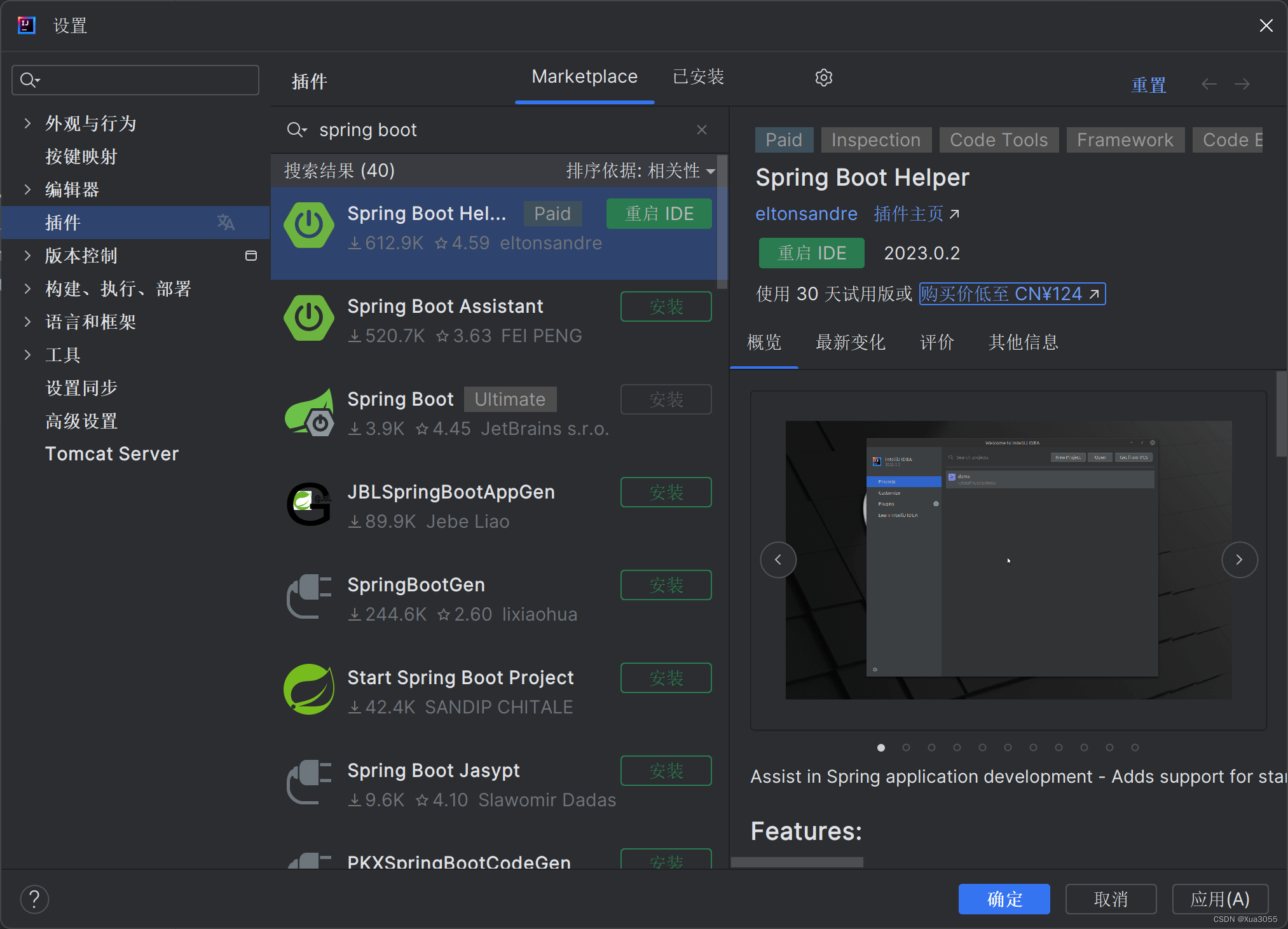Expand the 工具 tree node
Viewport: 1288px width, 929px height.
(27, 355)
